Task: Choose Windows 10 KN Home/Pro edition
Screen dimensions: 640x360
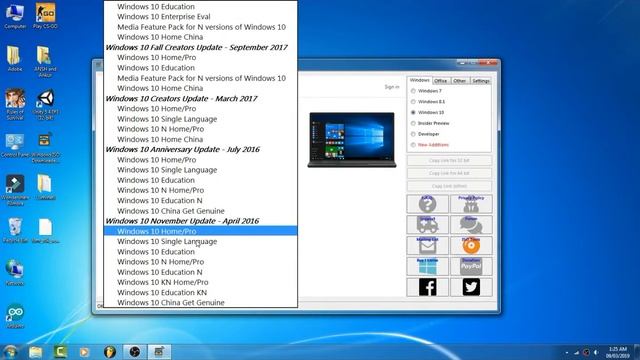Action: pos(200,282)
